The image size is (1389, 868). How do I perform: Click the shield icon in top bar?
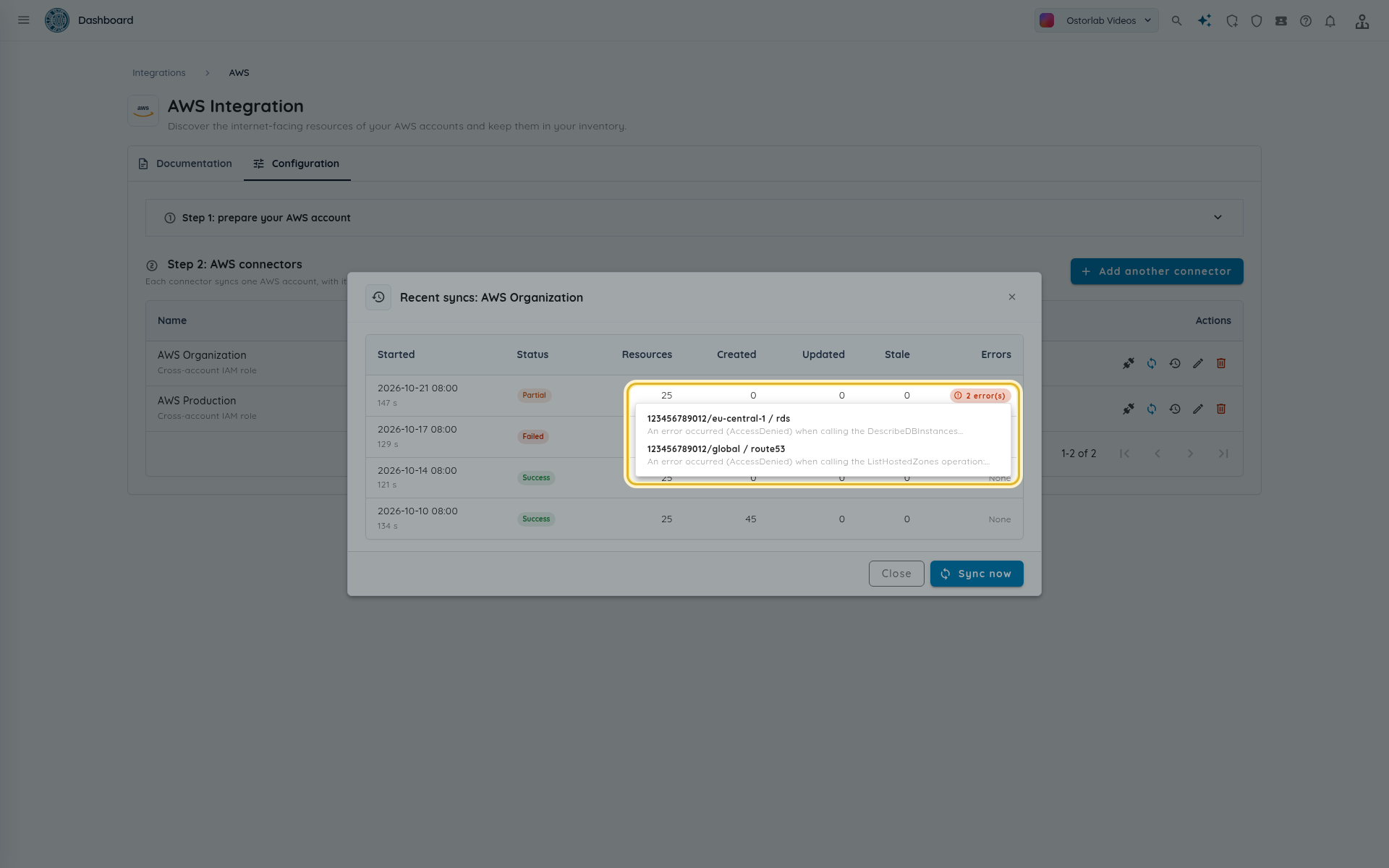tap(1257, 21)
